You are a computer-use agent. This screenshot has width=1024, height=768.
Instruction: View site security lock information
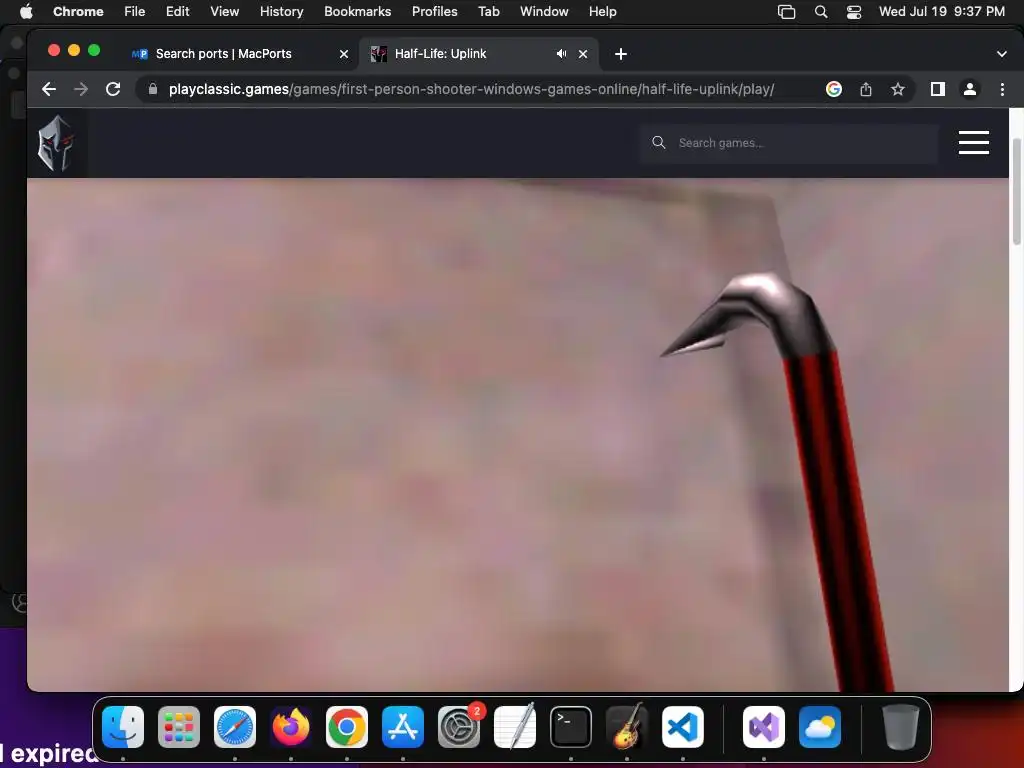[x=153, y=89]
